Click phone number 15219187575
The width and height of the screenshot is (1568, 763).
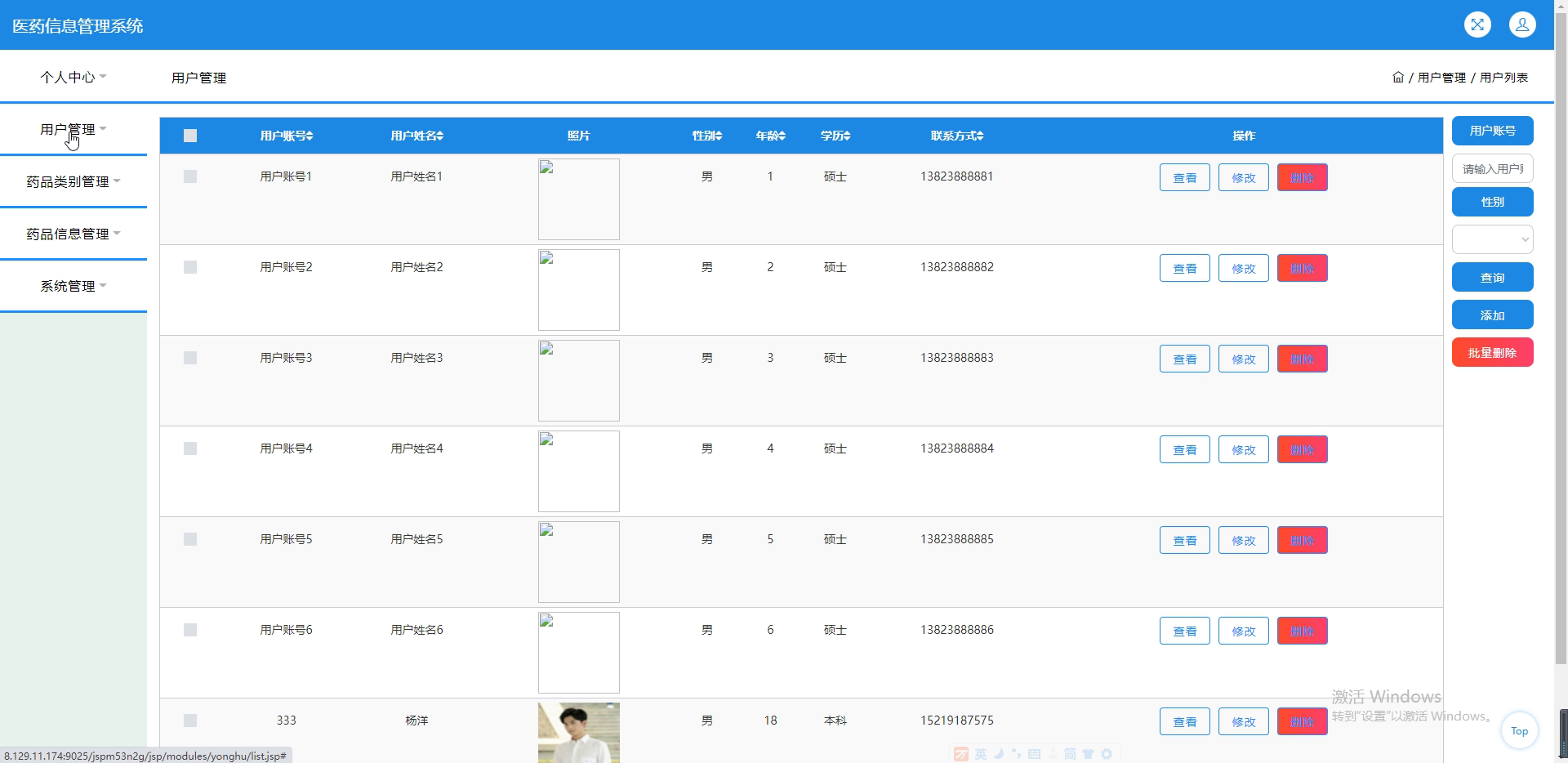(957, 721)
